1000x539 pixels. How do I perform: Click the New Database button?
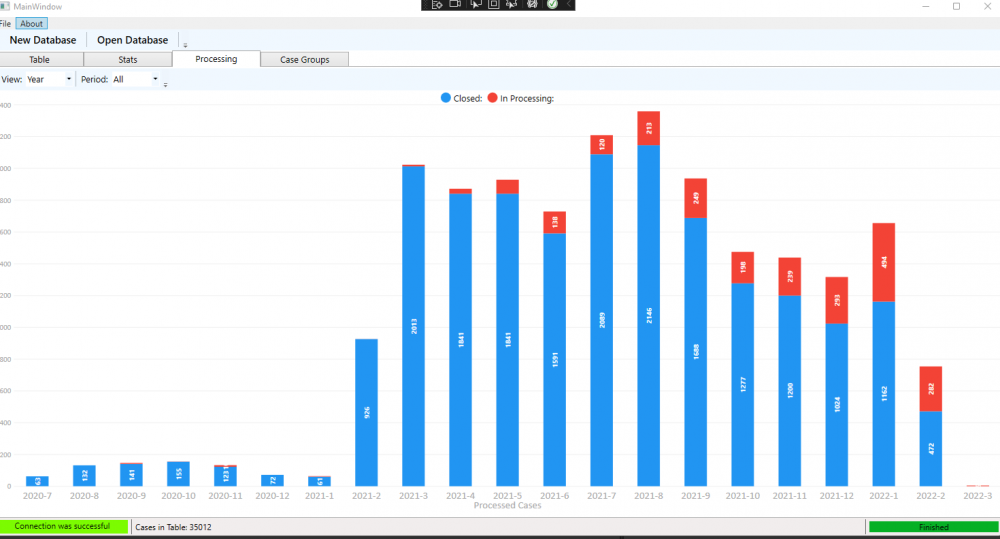click(x=43, y=40)
